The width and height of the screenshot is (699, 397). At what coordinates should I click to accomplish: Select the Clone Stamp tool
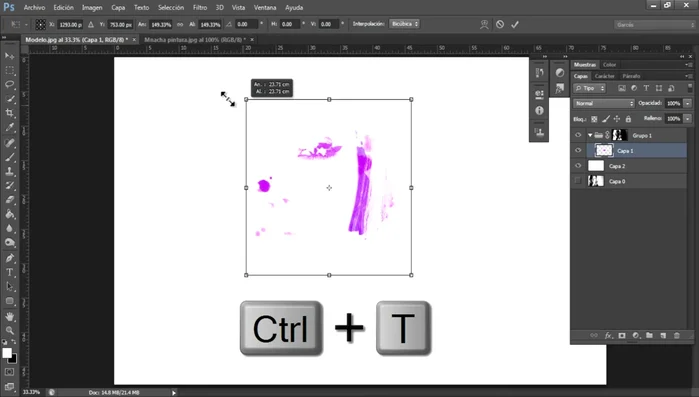(x=9, y=171)
